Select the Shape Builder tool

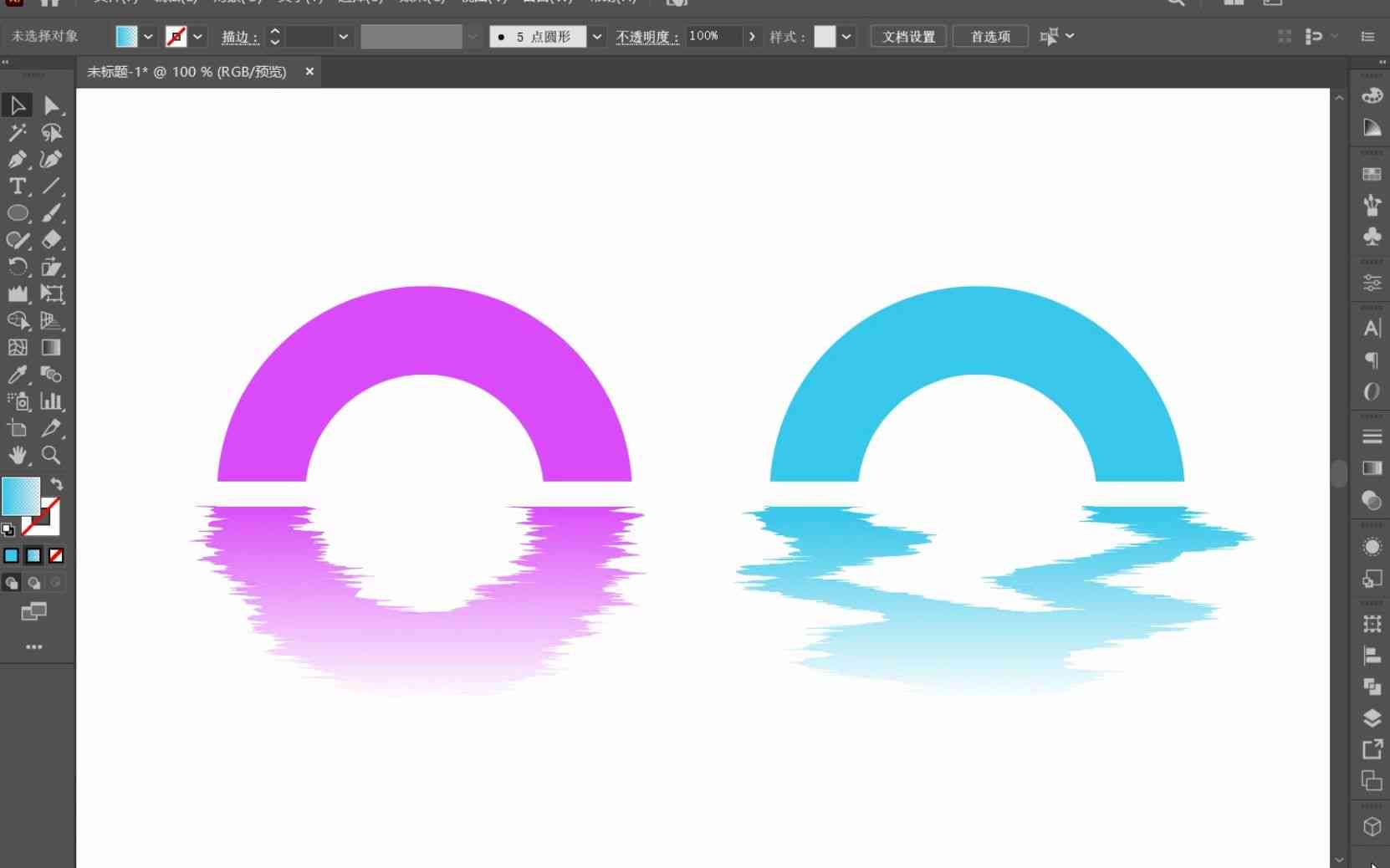pyautogui.click(x=18, y=320)
